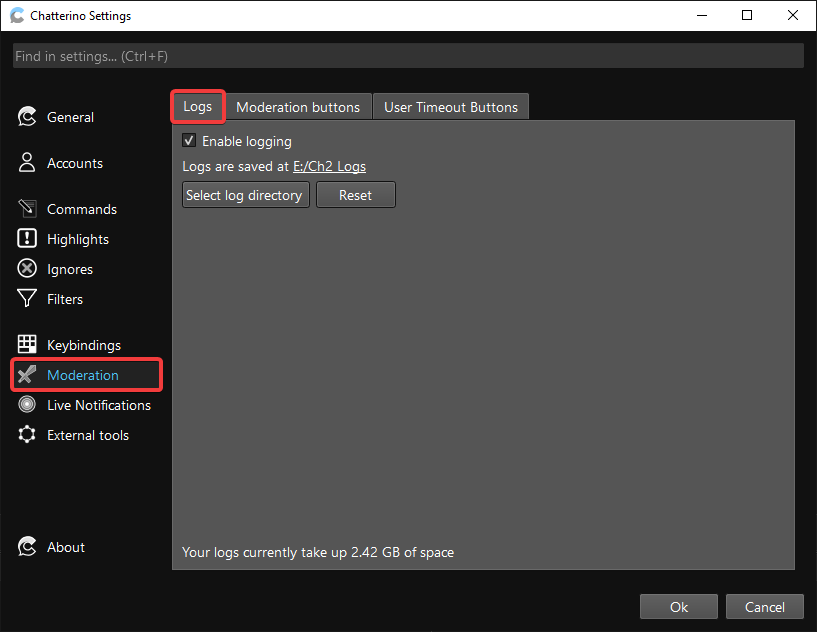Go to External tools settings

click(x=86, y=435)
